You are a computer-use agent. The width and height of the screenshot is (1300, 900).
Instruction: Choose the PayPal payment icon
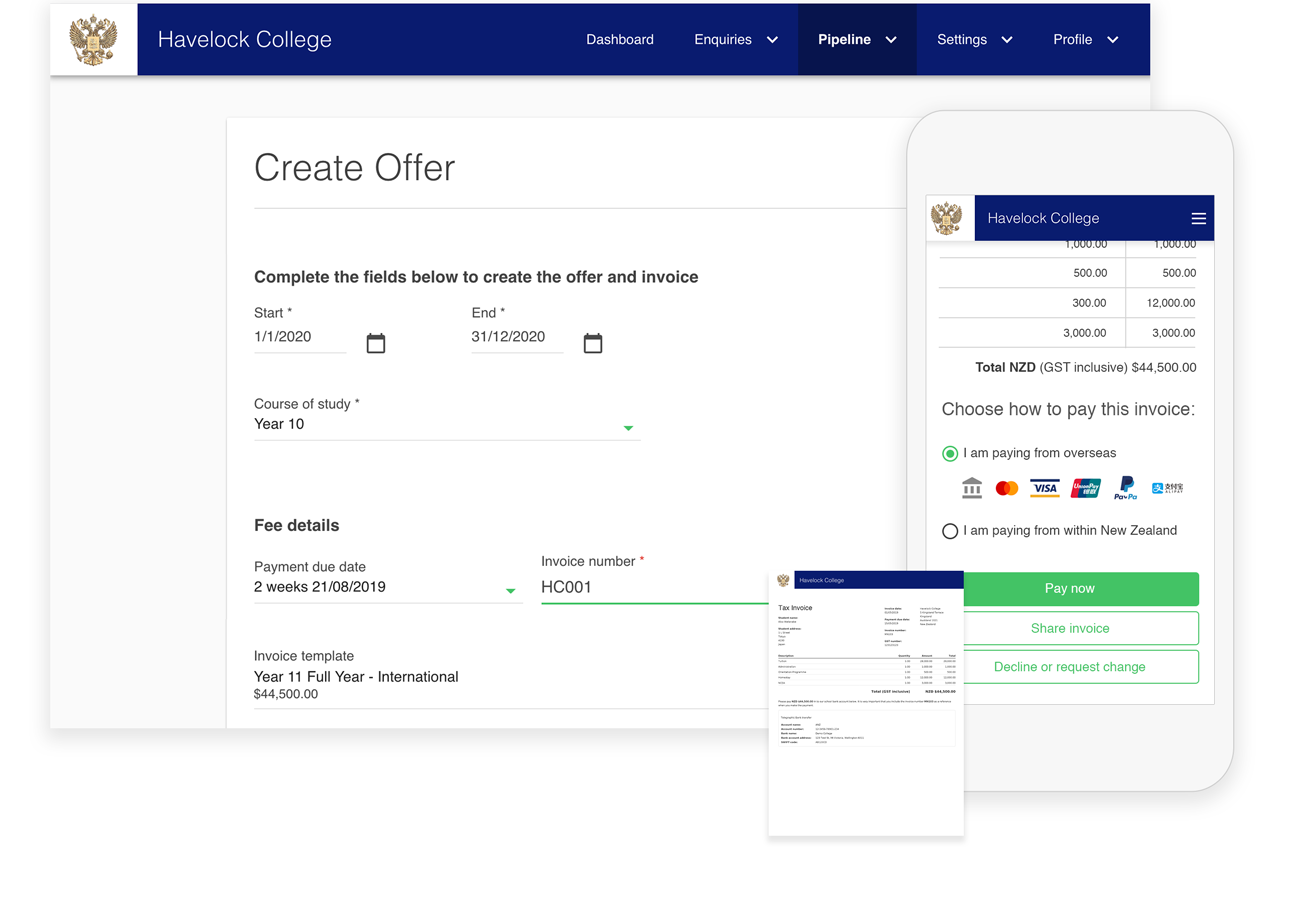(1125, 488)
